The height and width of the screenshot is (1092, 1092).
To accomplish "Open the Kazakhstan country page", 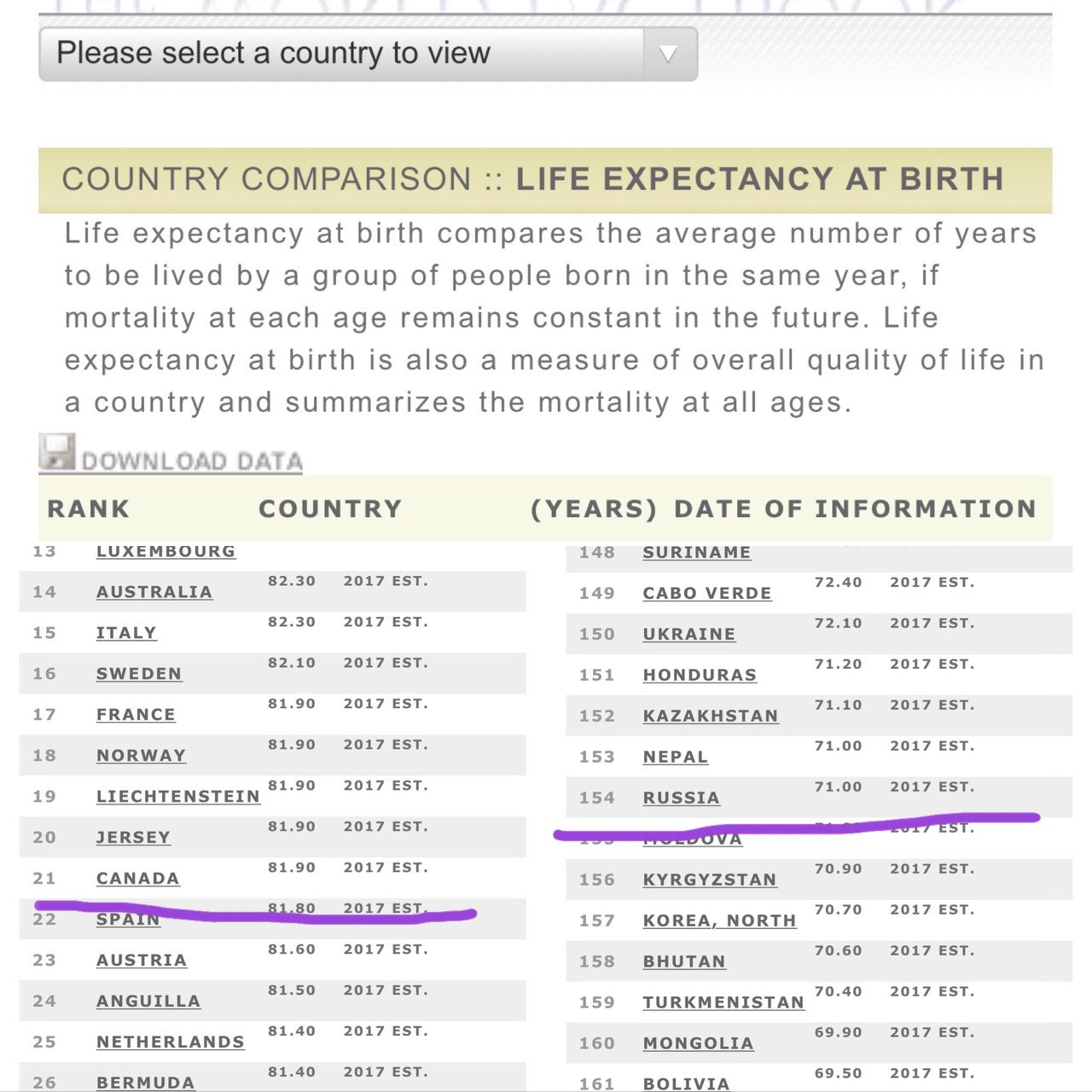I will [710, 717].
